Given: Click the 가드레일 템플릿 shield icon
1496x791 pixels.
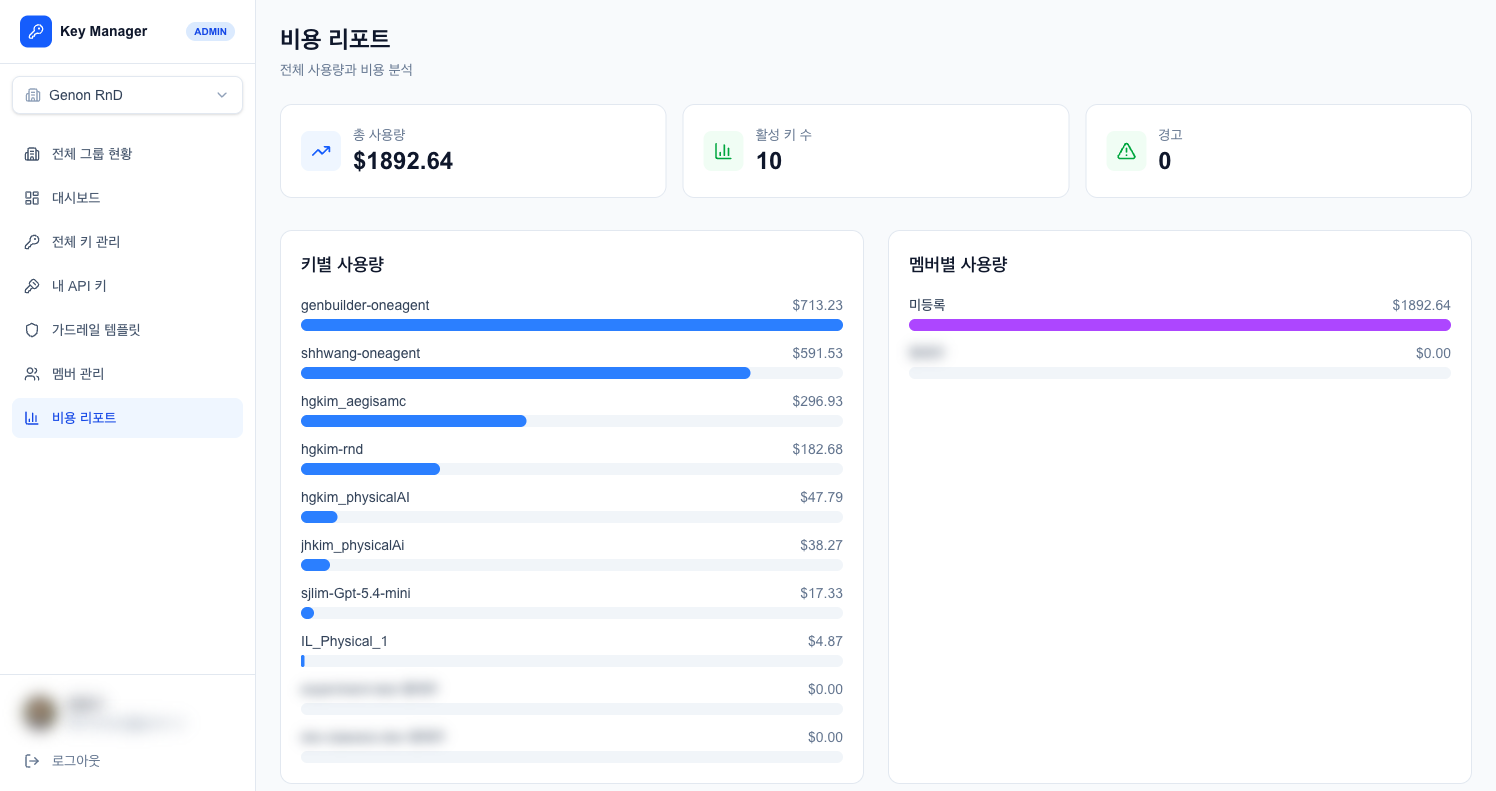Looking at the screenshot, I should [33, 329].
